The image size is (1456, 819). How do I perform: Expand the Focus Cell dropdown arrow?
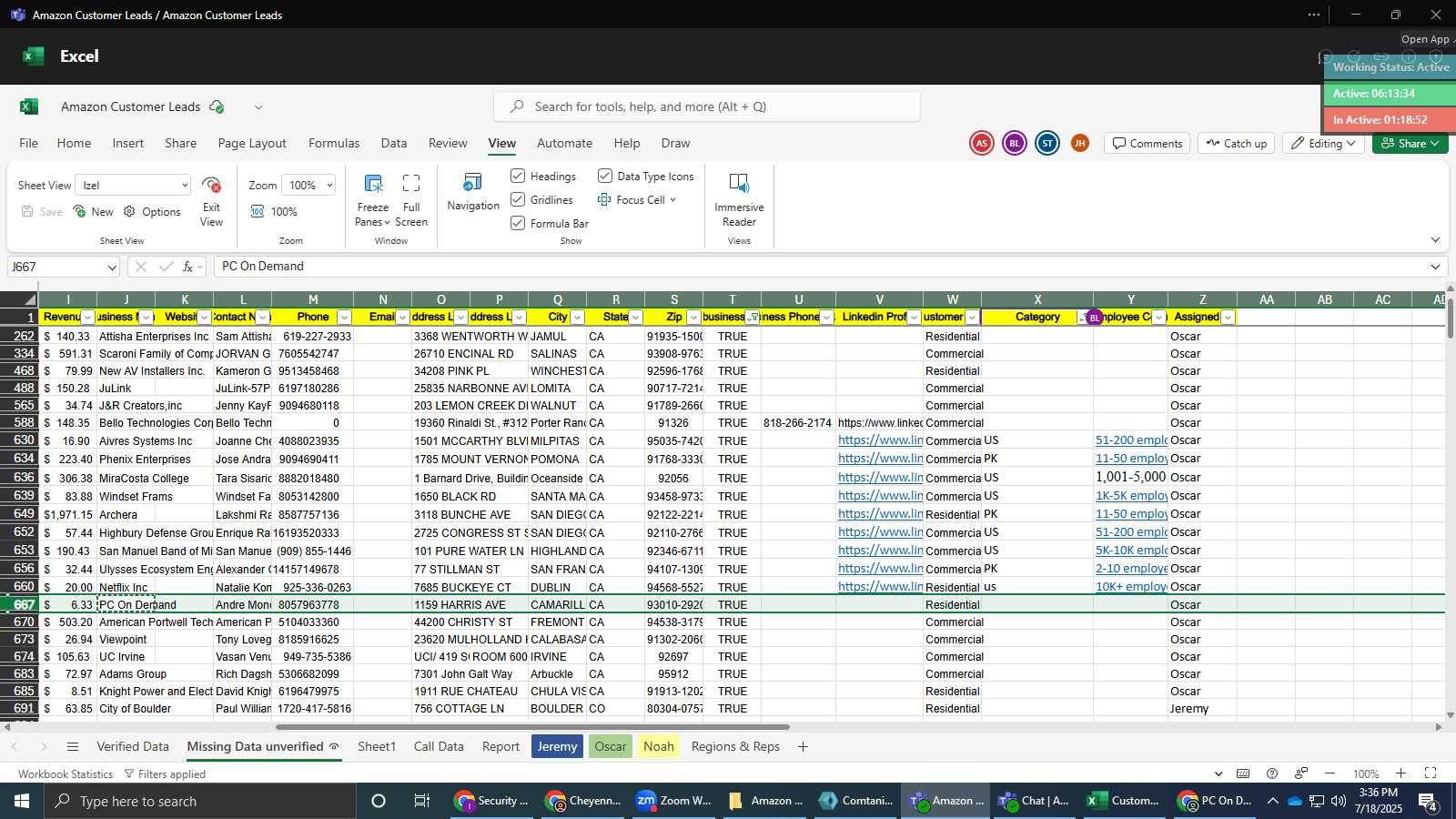672,200
